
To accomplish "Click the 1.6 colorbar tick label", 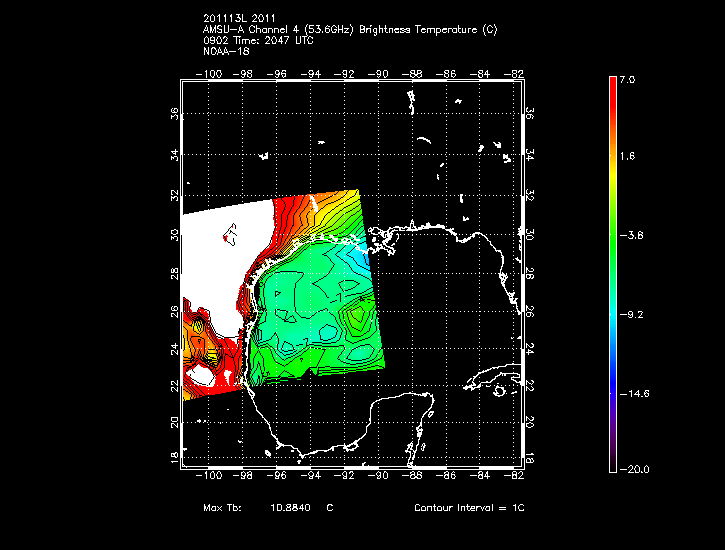I will pyautogui.click(x=626, y=156).
